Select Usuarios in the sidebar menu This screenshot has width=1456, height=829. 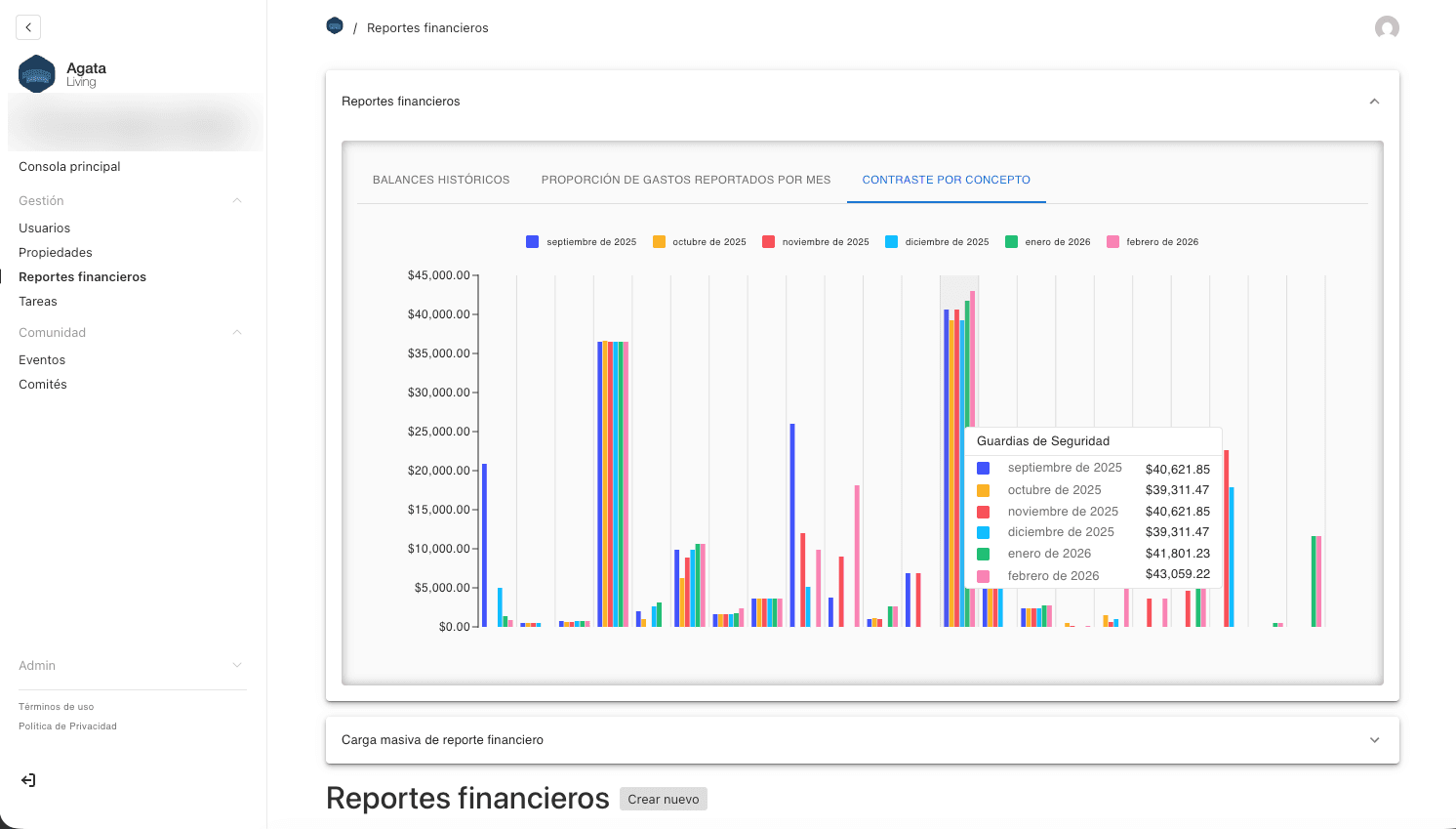(x=43, y=228)
